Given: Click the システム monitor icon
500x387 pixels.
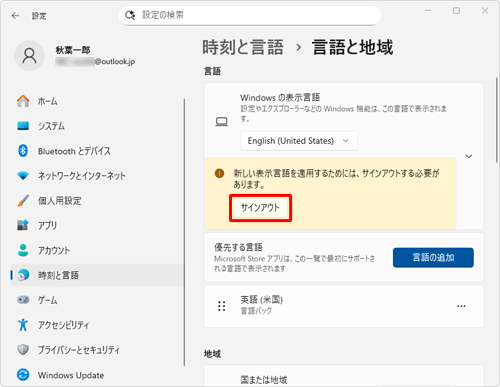Looking at the screenshot, I should (23, 126).
